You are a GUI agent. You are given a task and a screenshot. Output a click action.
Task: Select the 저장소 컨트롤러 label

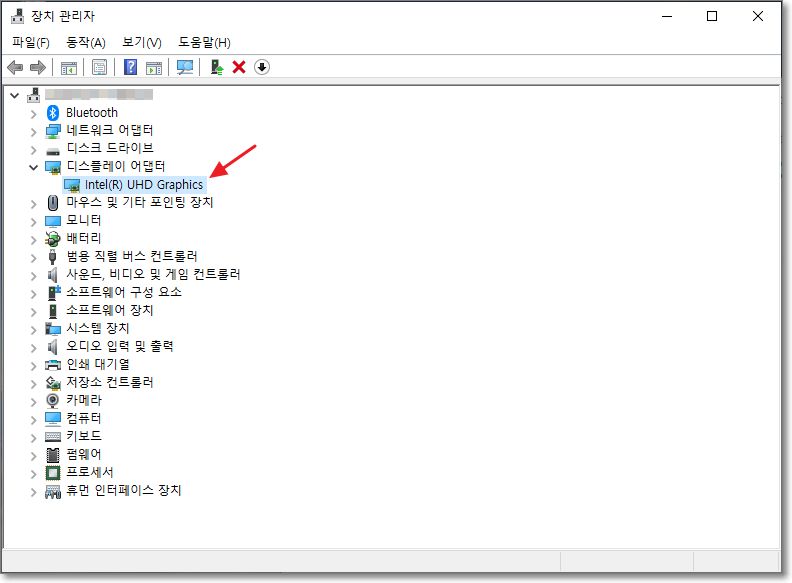coord(110,382)
